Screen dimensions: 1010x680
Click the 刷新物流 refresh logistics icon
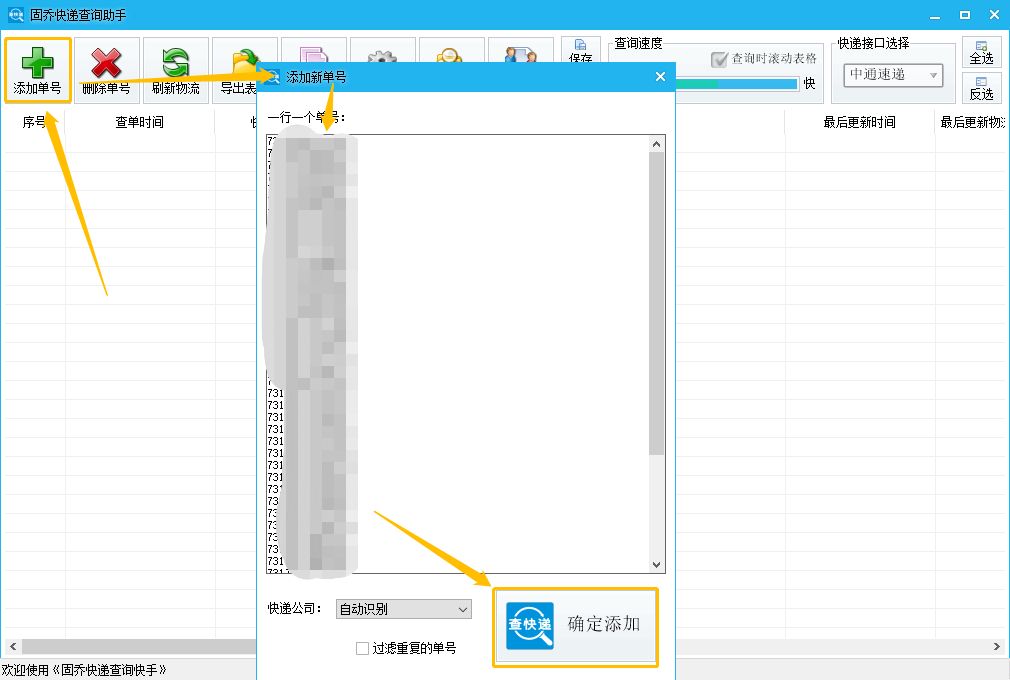point(176,68)
